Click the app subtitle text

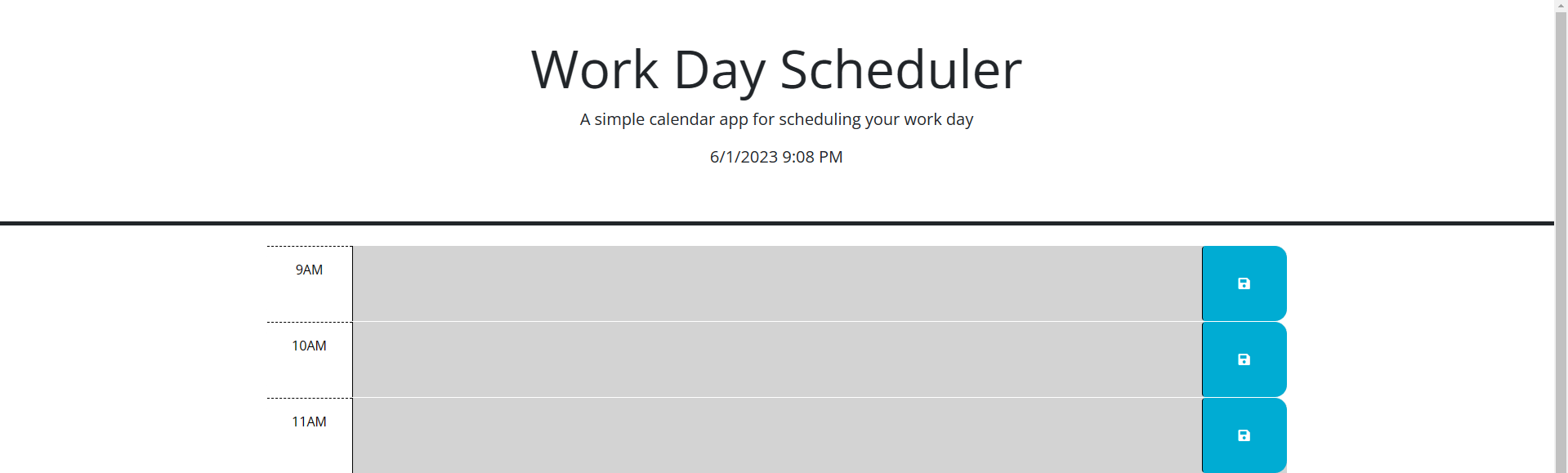(x=775, y=119)
